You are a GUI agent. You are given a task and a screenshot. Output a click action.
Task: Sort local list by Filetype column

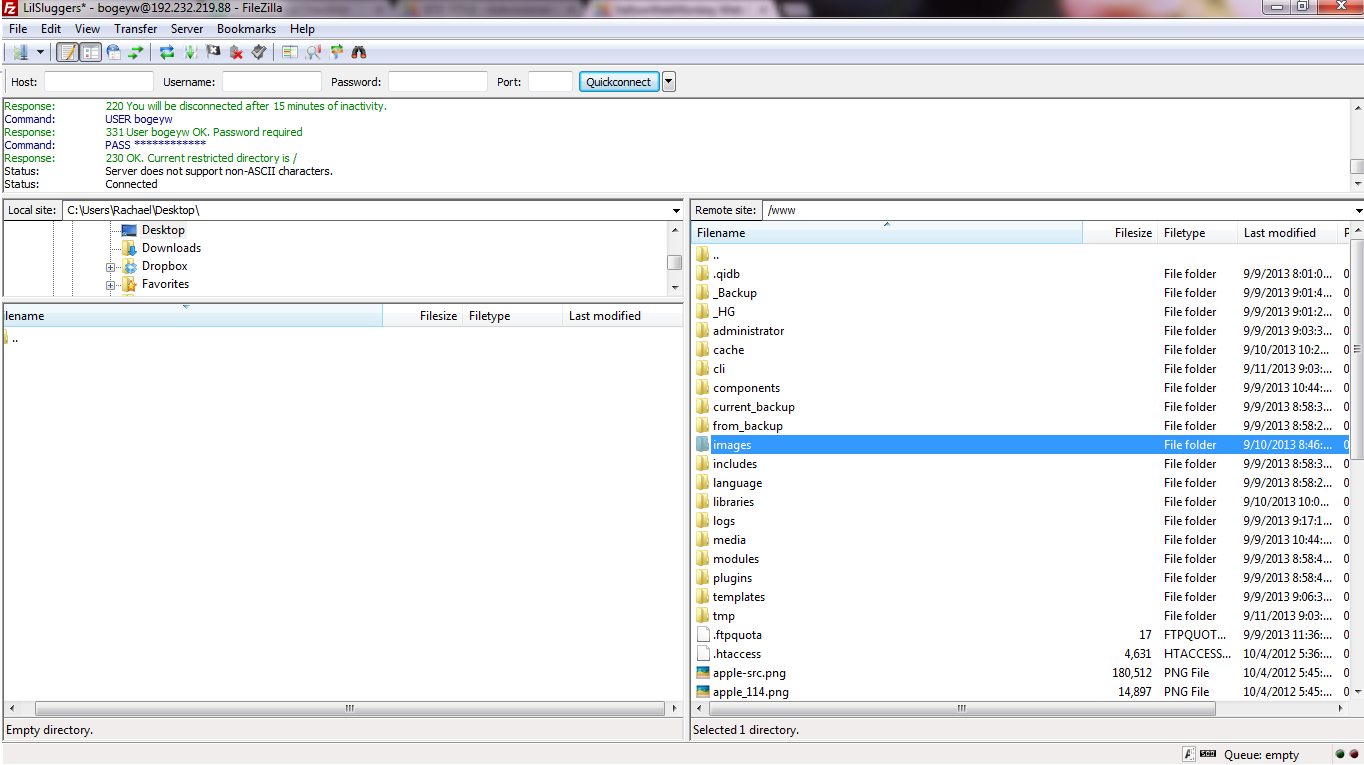(x=512, y=316)
